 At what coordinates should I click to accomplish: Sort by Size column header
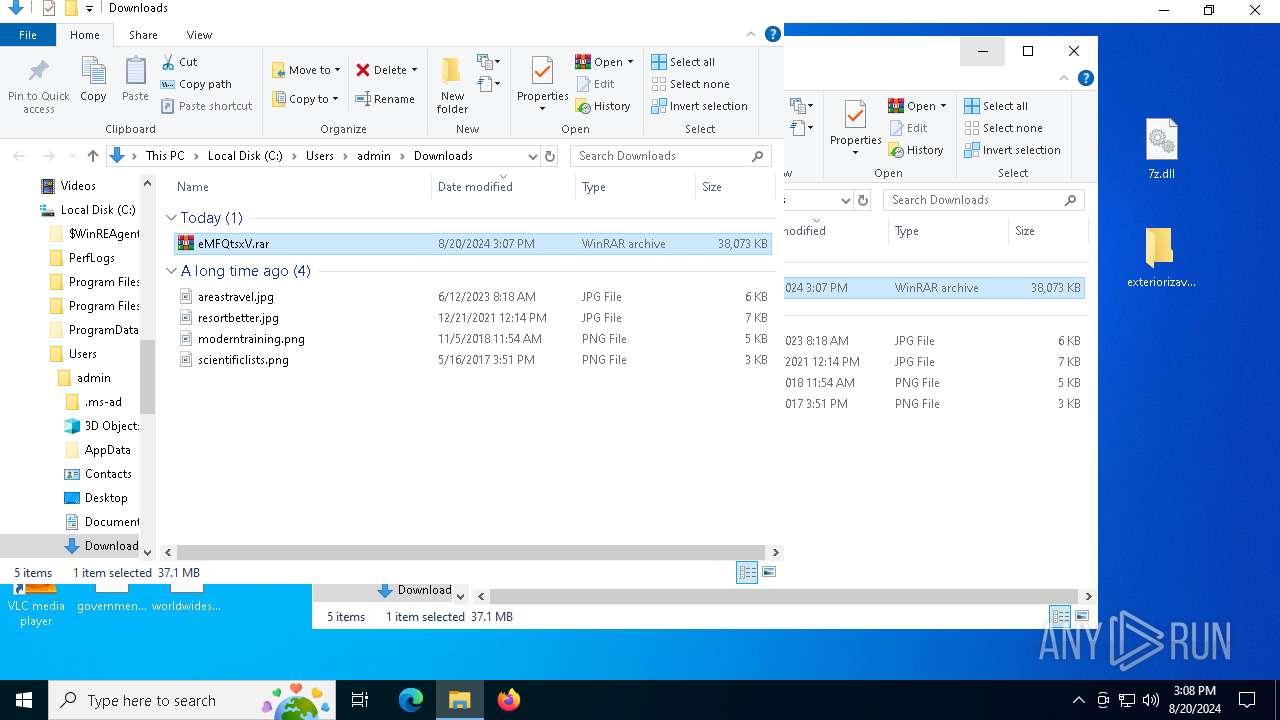[x=735, y=187]
